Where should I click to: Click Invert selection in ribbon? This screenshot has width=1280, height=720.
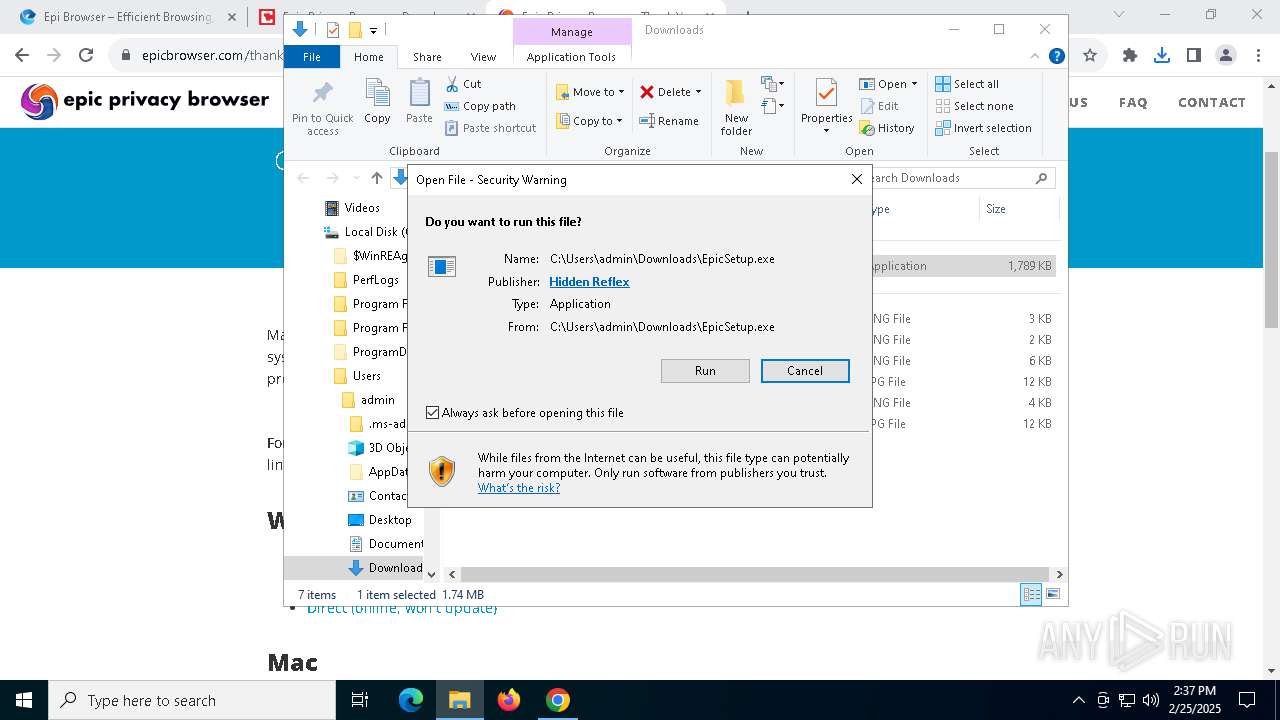pyautogui.click(x=983, y=128)
